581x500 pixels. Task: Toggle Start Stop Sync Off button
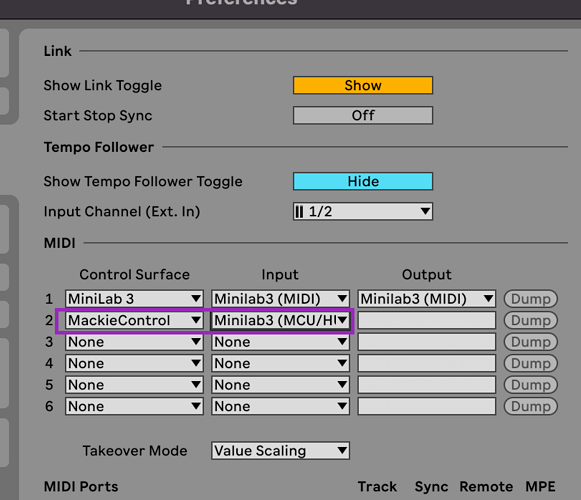363,115
